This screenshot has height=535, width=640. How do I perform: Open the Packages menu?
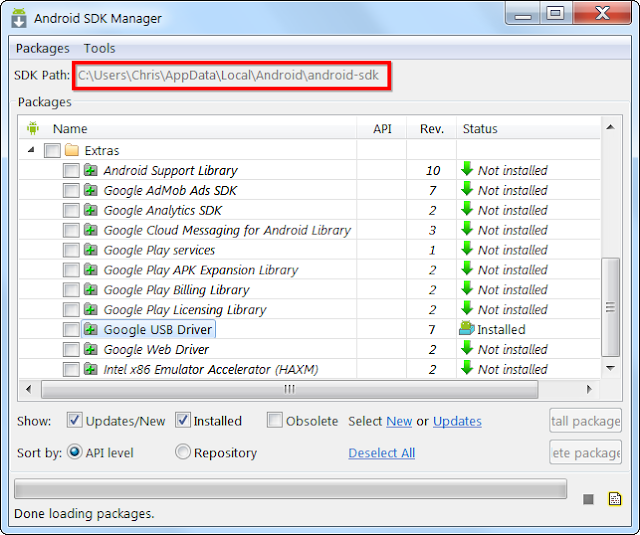[42, 48]
